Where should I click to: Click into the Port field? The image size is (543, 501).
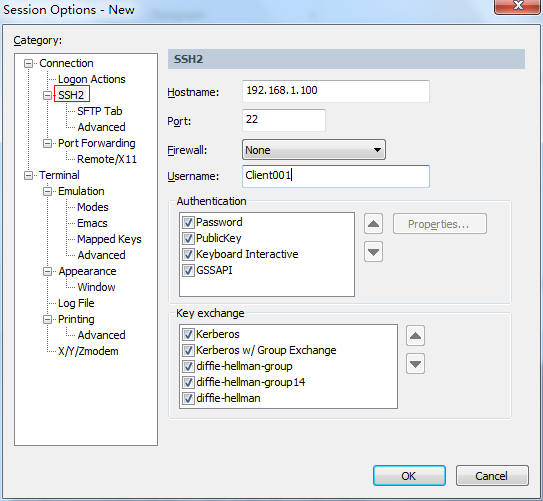coord(284,120)
